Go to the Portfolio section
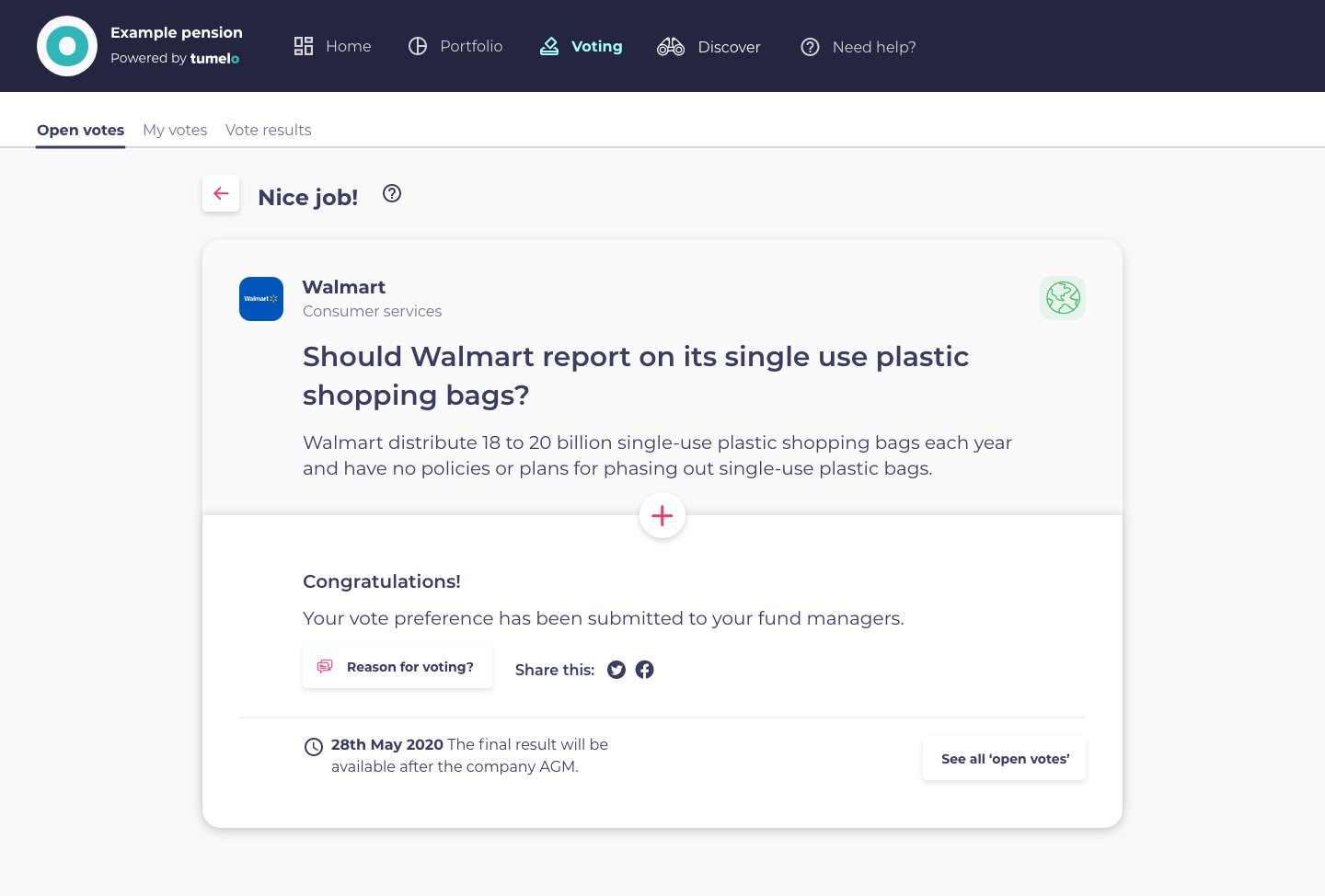Screen dimensions: 1325x896 (455, 46)
